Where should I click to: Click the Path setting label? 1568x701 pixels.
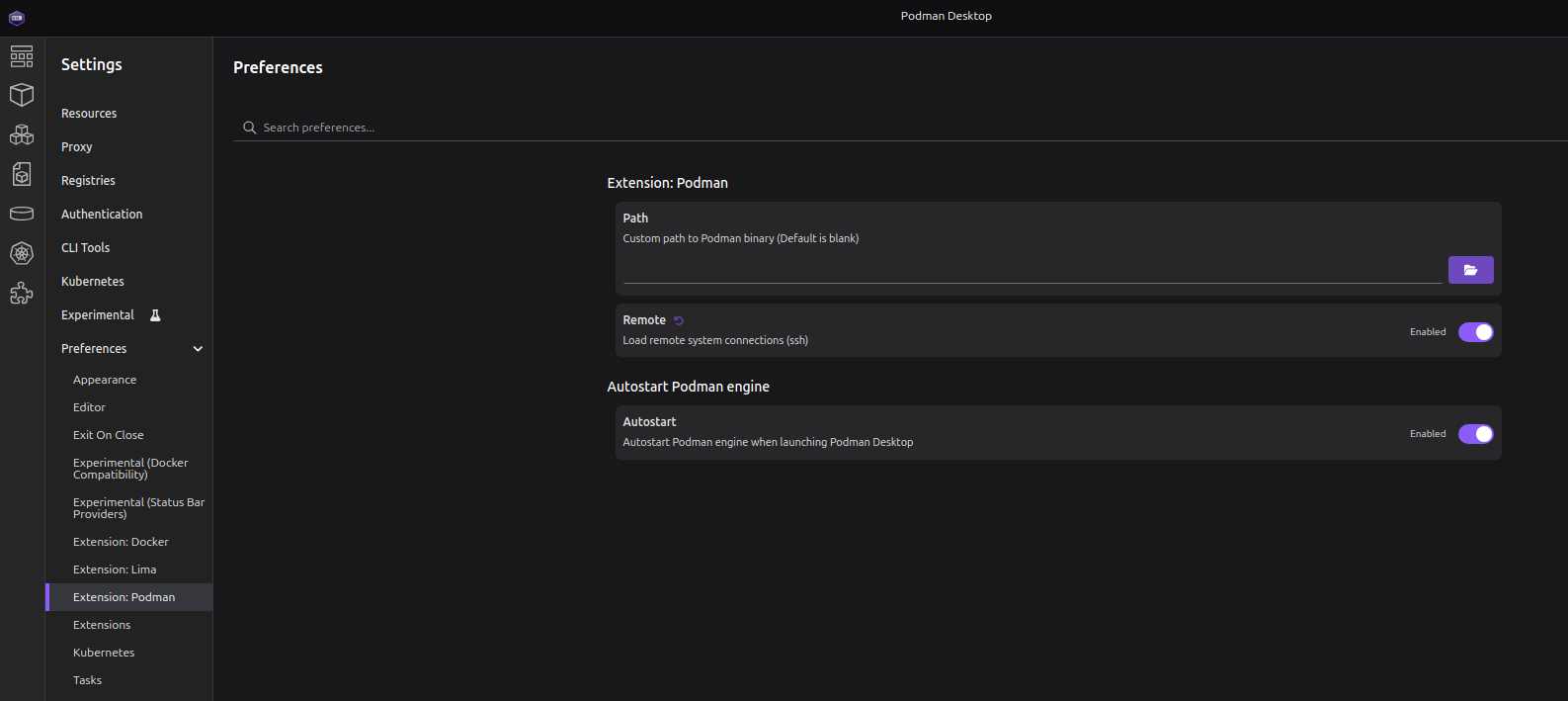click(x=635, y=218)
